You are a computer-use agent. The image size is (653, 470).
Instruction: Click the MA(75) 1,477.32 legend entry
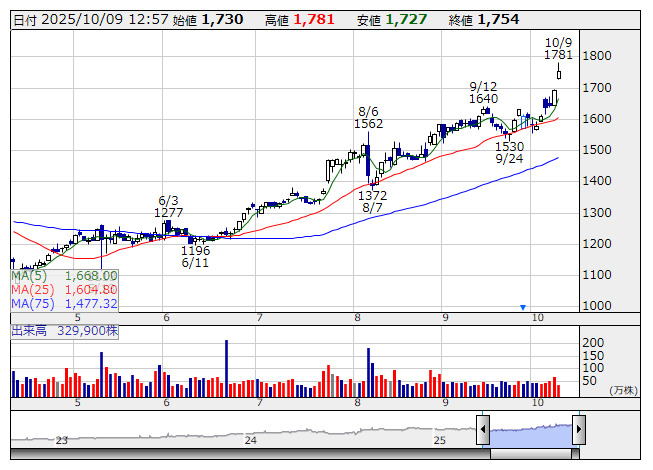coord(65,304)
